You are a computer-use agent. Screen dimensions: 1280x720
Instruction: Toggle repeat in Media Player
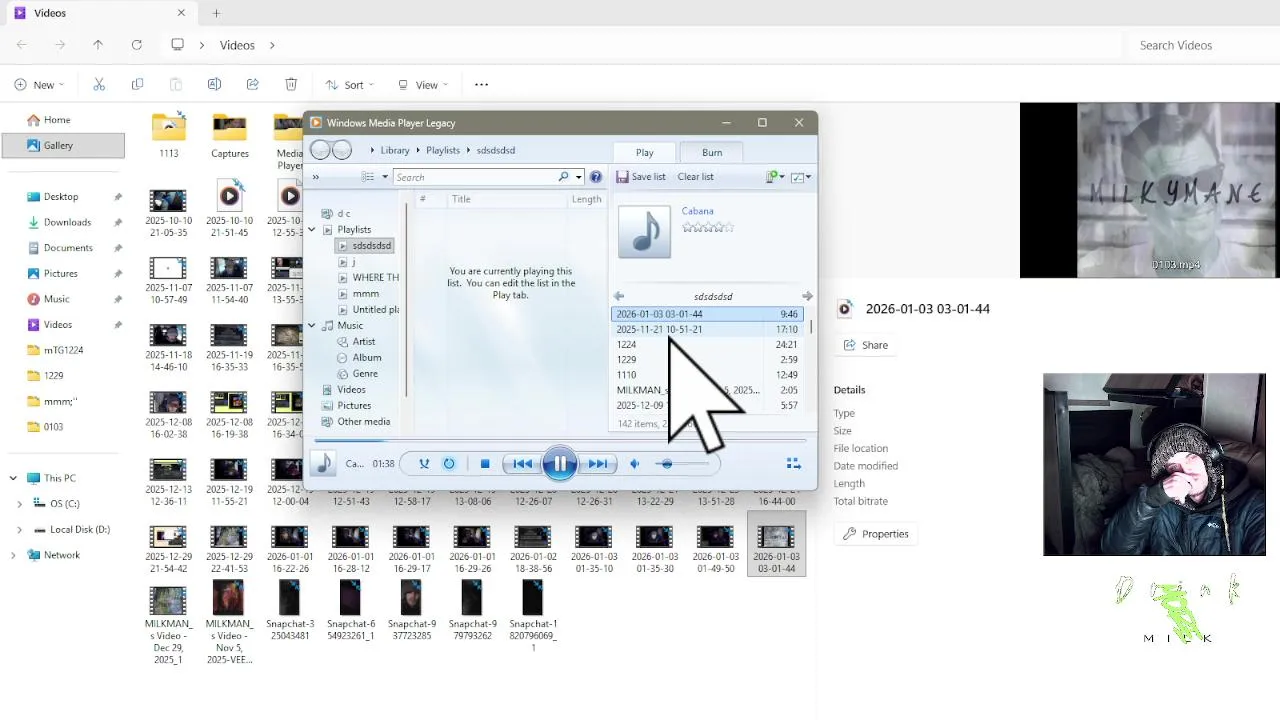click(449, 464)
